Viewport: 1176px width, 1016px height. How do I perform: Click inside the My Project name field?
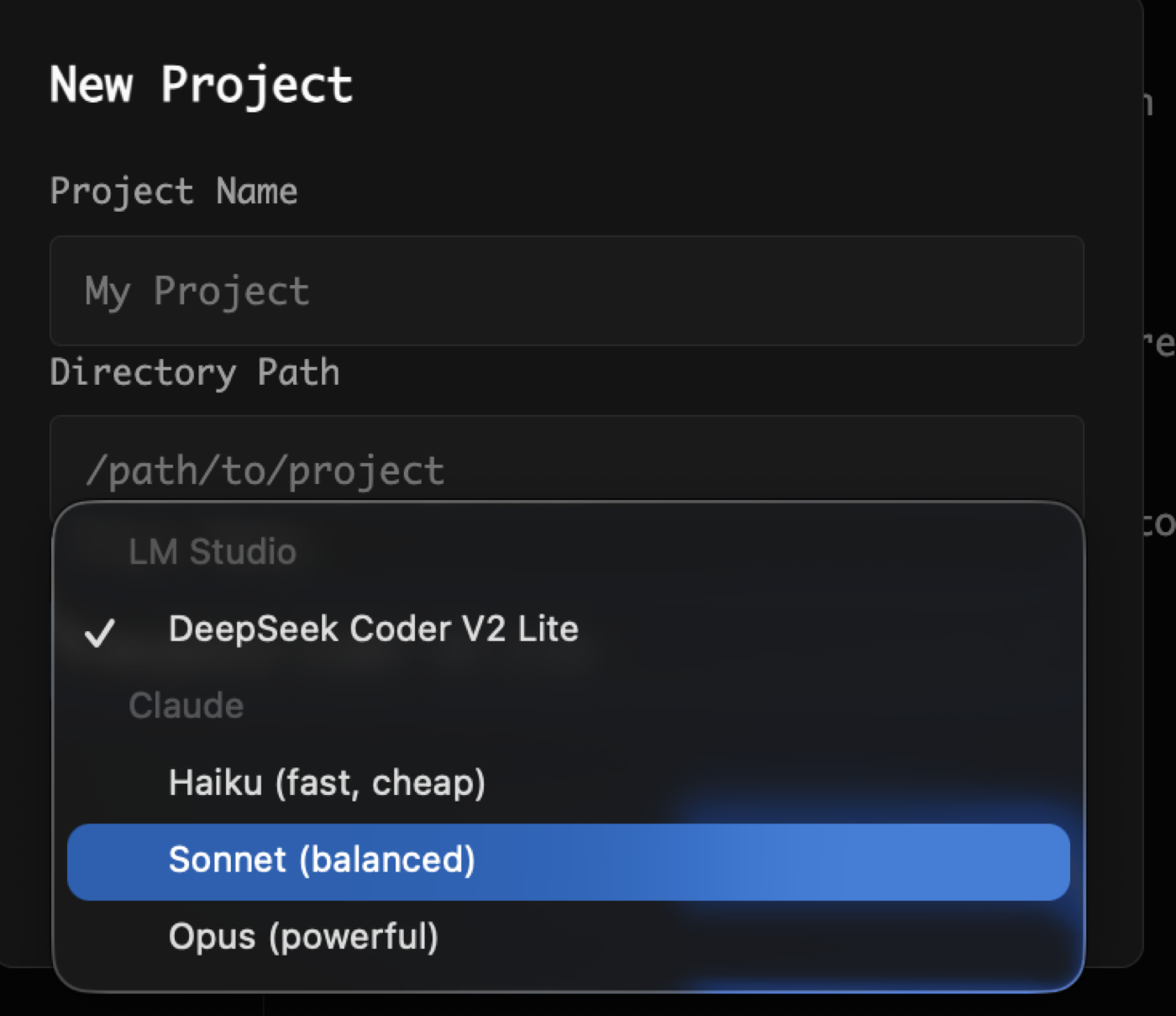click(x=567, y=292)
